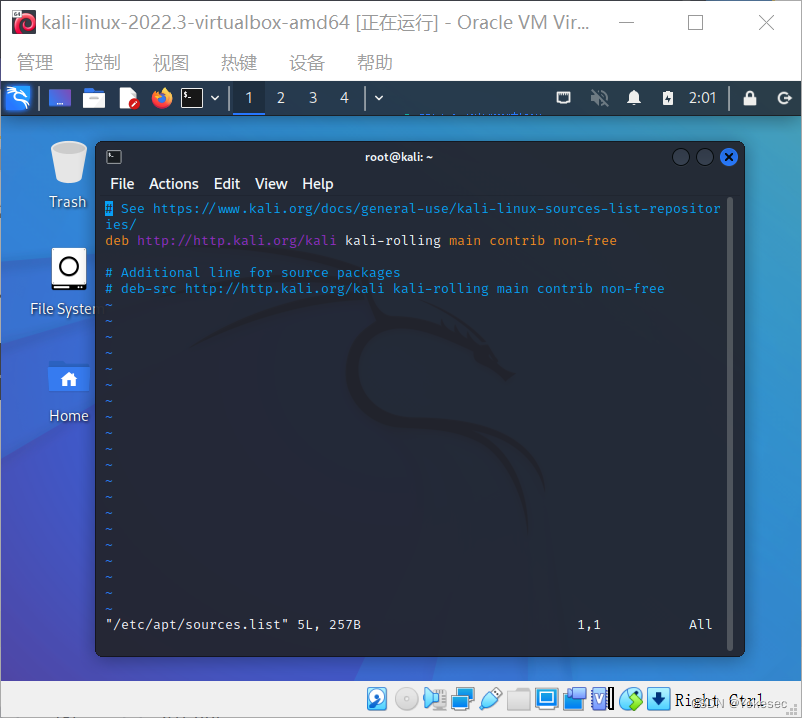The image size is (802, 718).
Task: Expand the workspace switcher dropdown arrow
Action: pos(379,98)
